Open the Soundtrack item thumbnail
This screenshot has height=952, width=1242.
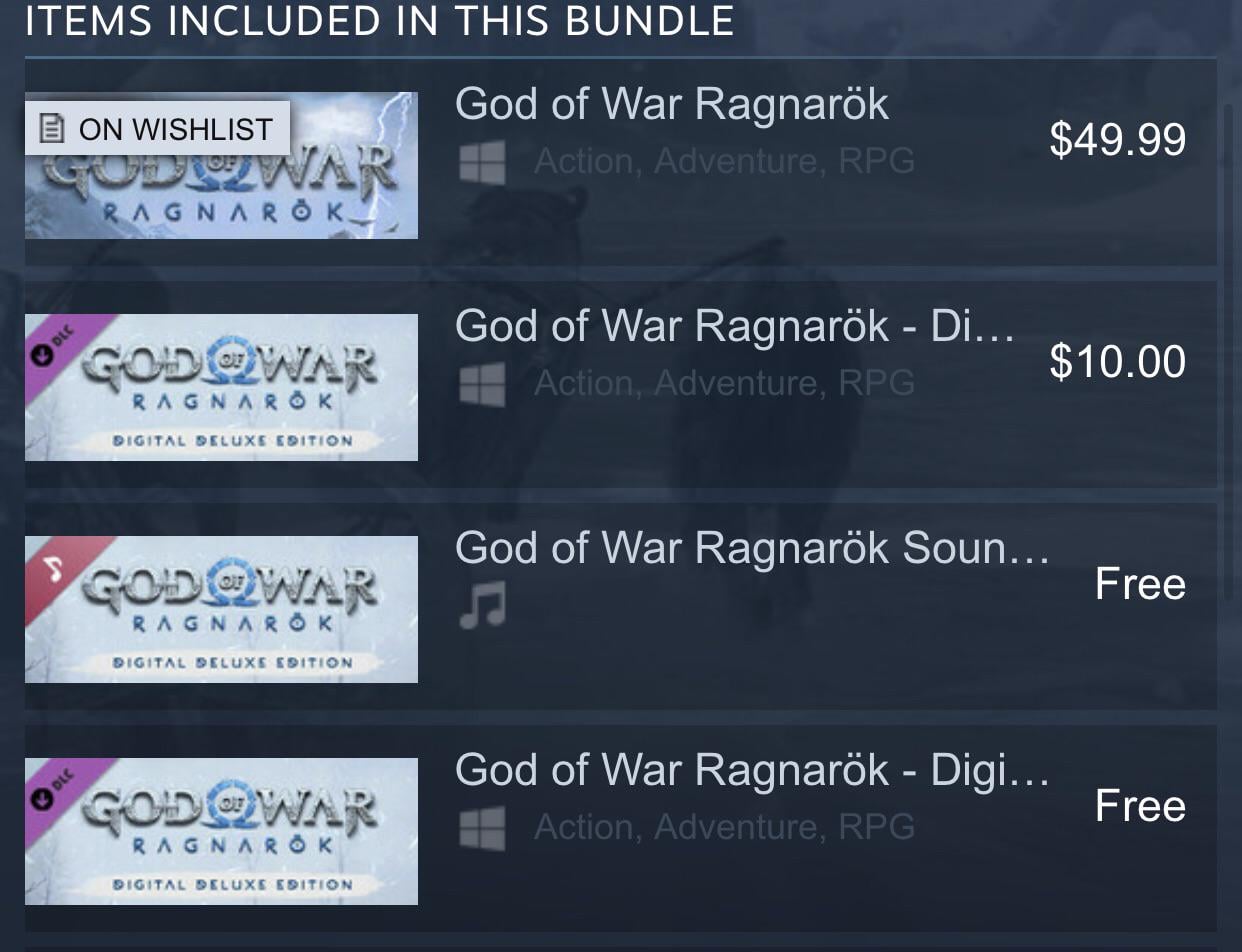(221, 609)
